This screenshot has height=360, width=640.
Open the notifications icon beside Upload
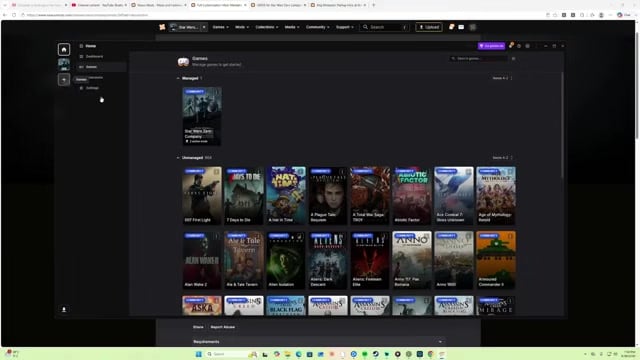[x=451, y=27]
